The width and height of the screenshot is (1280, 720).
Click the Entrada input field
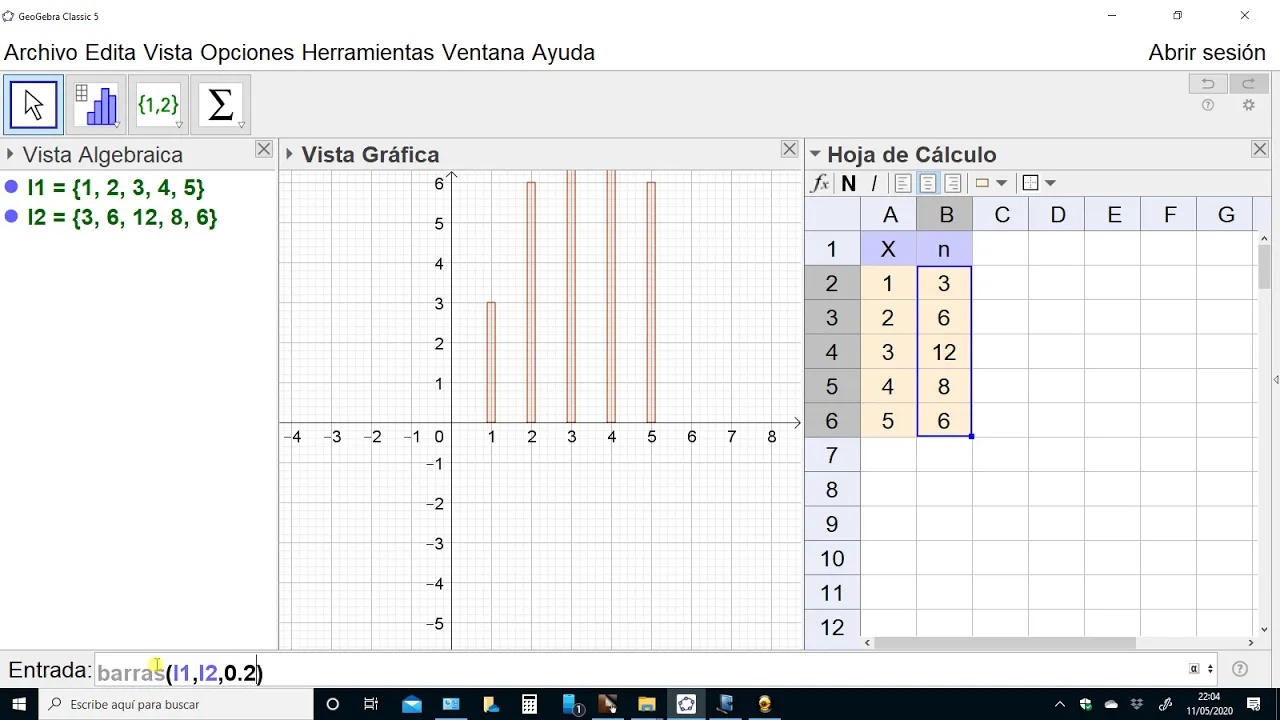(x=638, y=672)
